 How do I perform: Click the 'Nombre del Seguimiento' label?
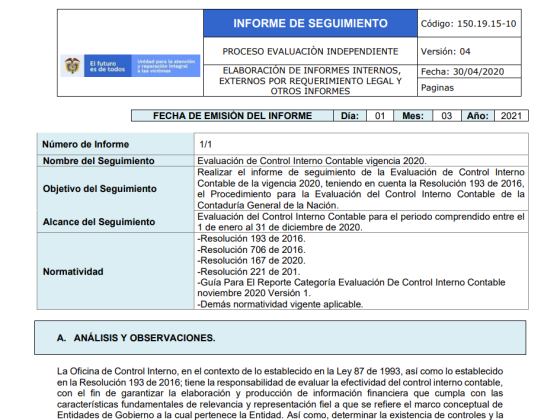coord(99,161)
